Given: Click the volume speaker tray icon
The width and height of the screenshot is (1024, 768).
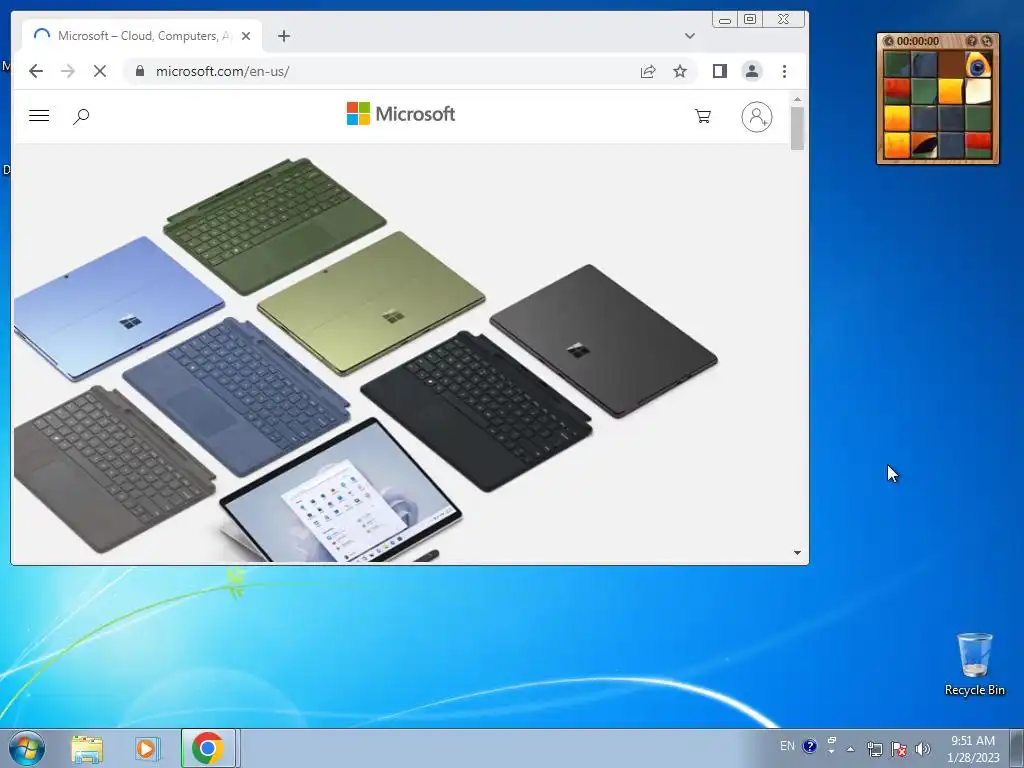Looking at the screenshot, I should click(x=923, y=749).
